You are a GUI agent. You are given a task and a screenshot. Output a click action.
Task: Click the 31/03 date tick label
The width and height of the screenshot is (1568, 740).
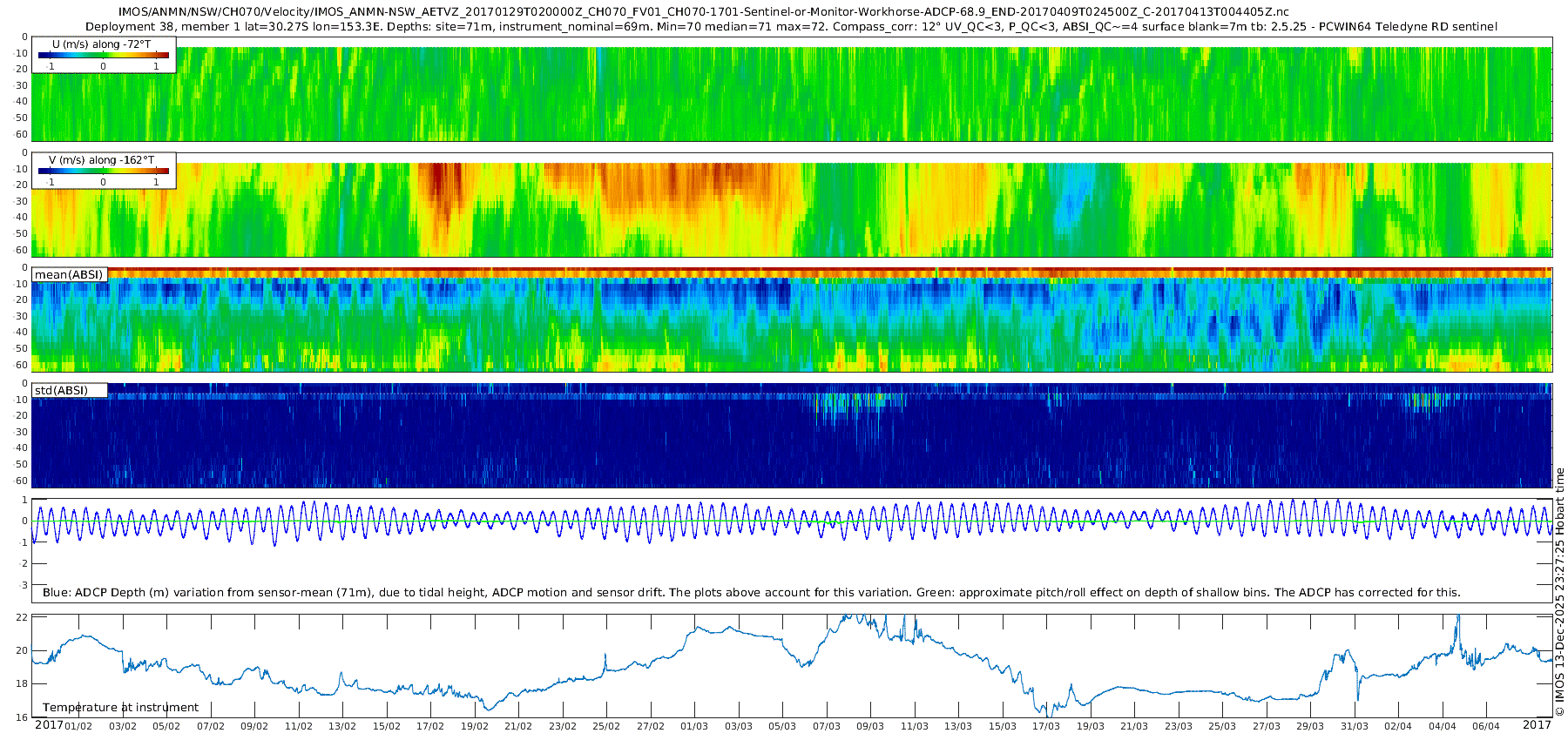1355,726
